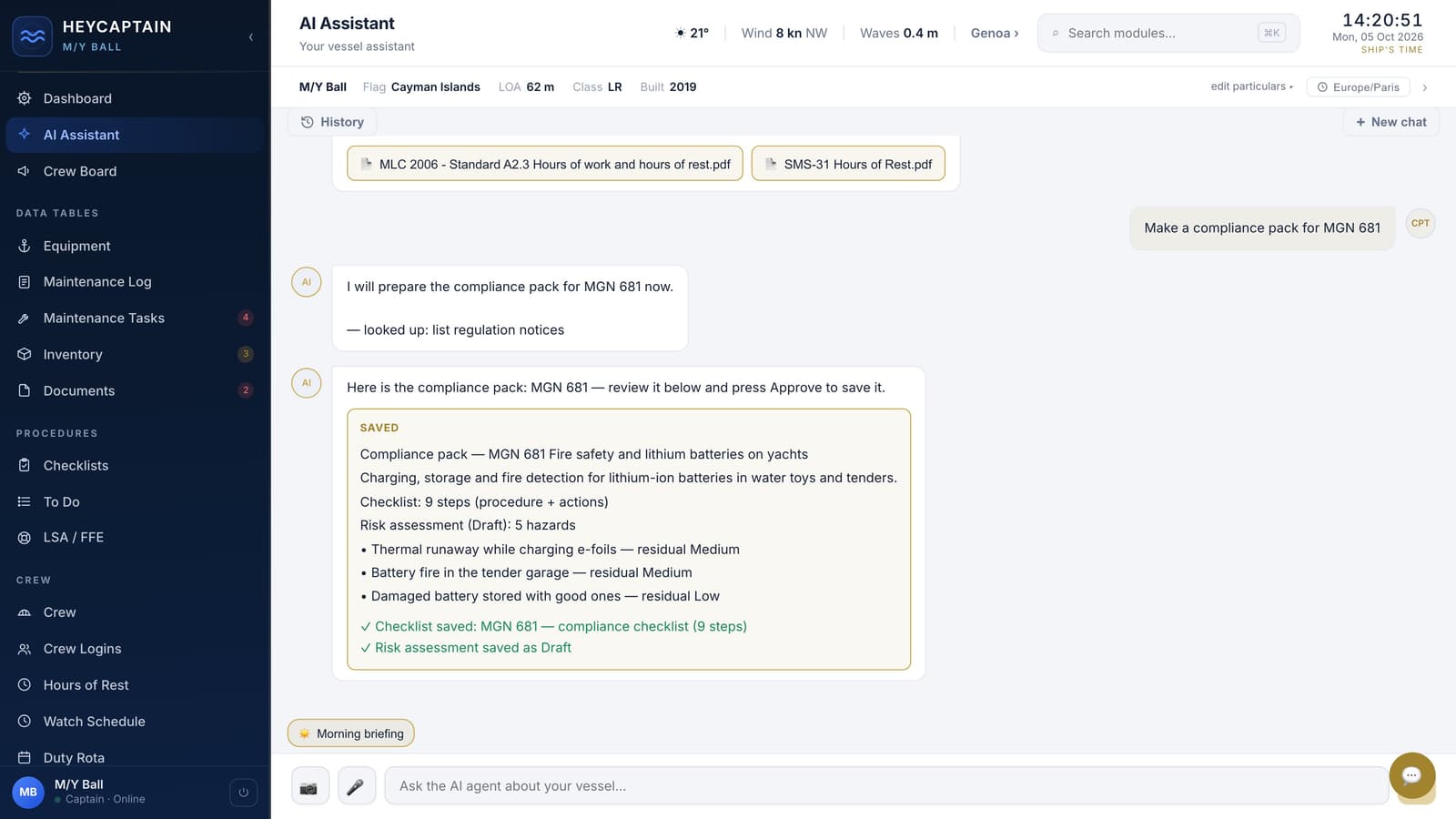The width and height of the screenshot is (1456, 819).
Task: Expand the vessel particulars bar chevron
Action: (x=1425, y=87)
